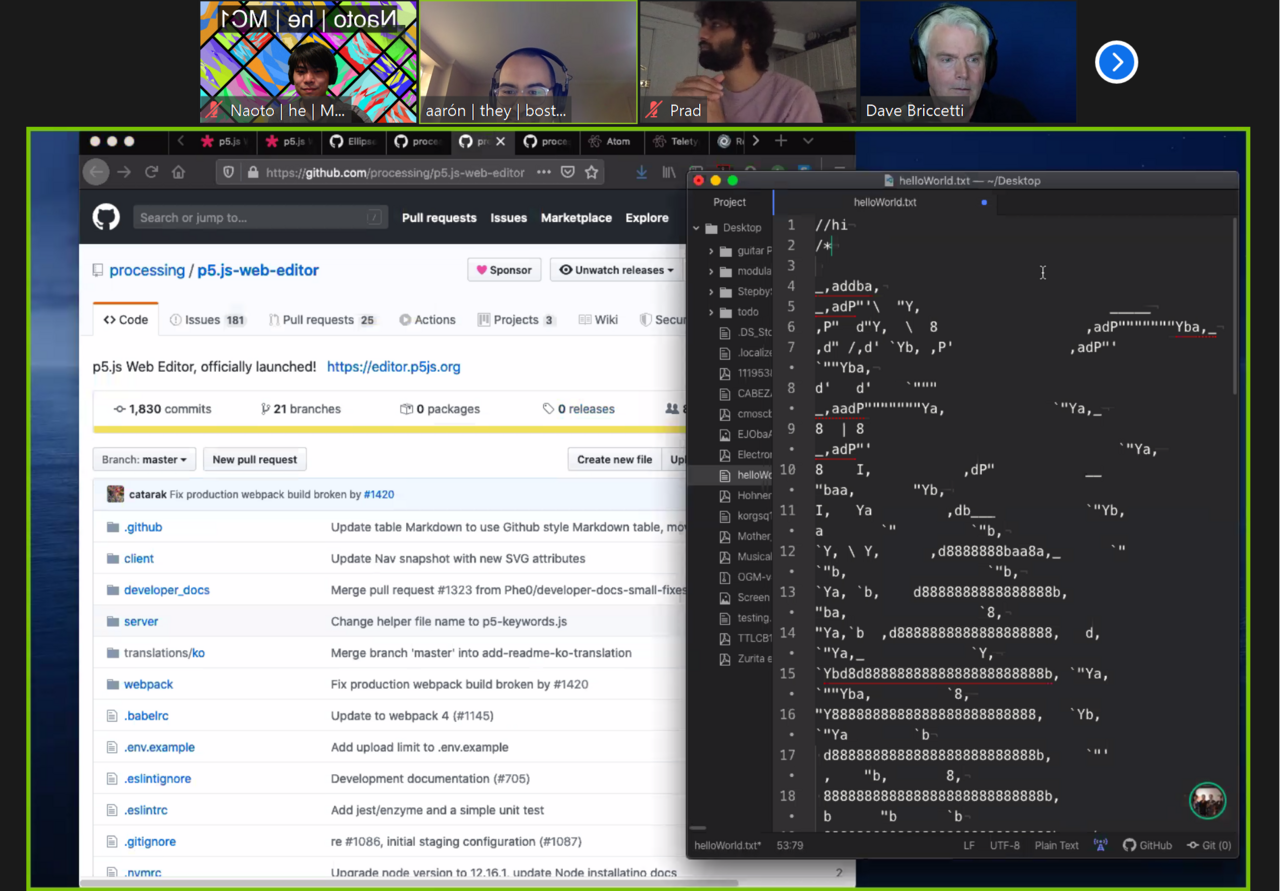Open the page actions ellipsis menu
This screenshot has height=891, width=1280.
click(544, 172)
